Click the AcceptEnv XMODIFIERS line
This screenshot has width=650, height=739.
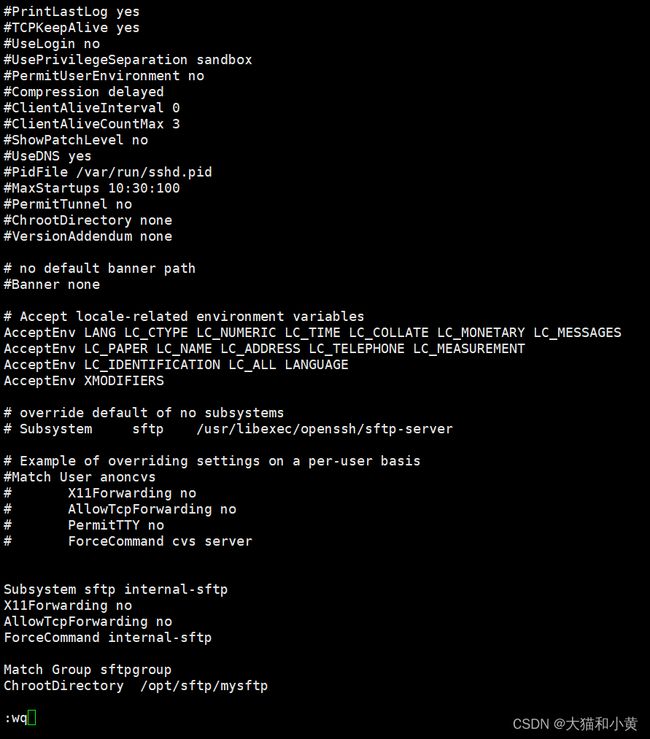point(84,381)
